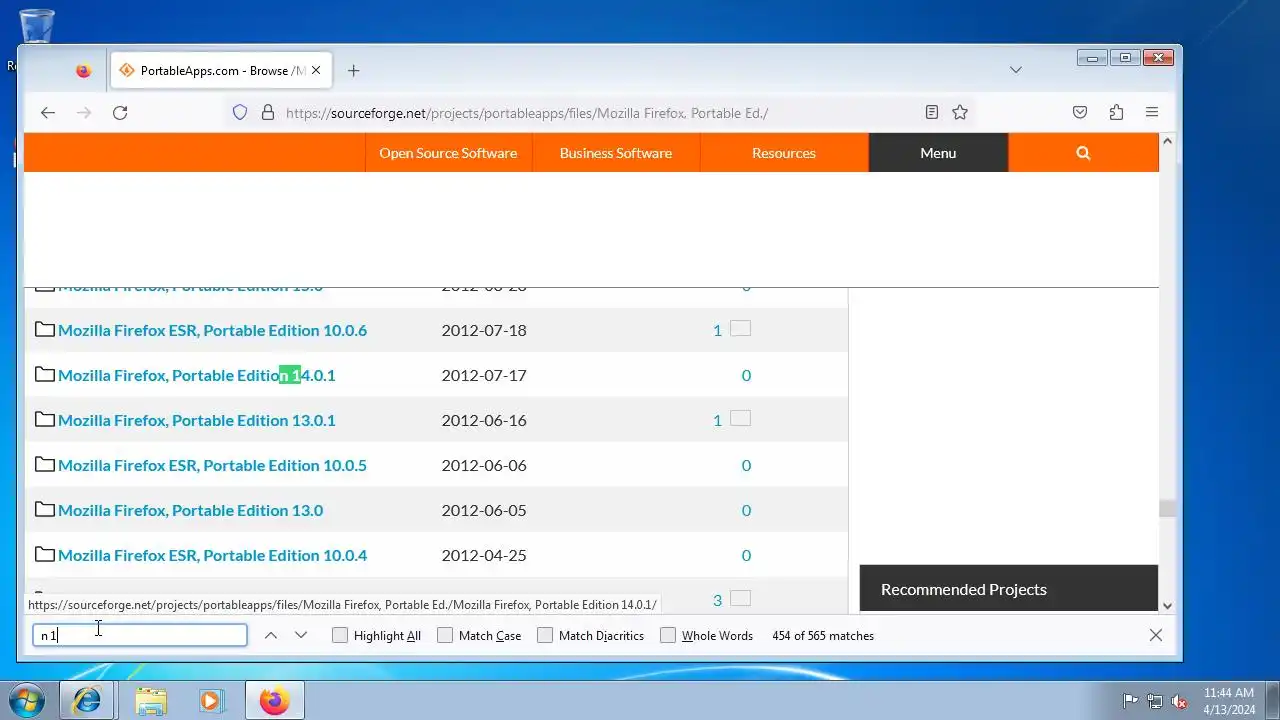Open the Windows Start button
The height and width of the screenshot is (720, 1280).
pyautogui.click(x=26, y=701)
